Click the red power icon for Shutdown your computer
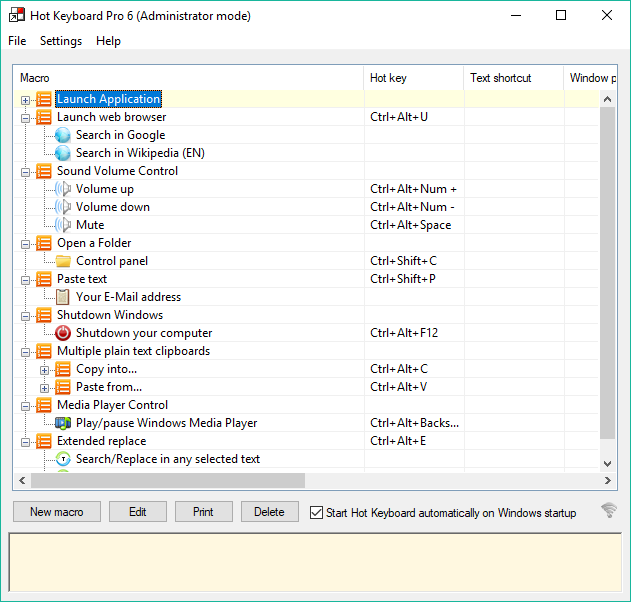Image resolution: width=631 pixels, height=602 pixels. pyautogui.click(x=63, y=333)
